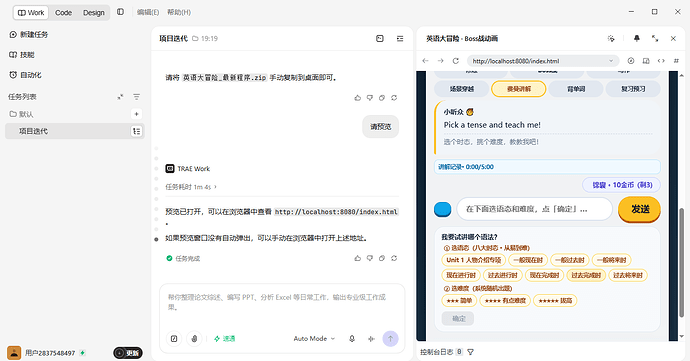Choose the three-star 简单 difficulty
Viewport: 690px width, 361px height.
[x=459, y=301]
